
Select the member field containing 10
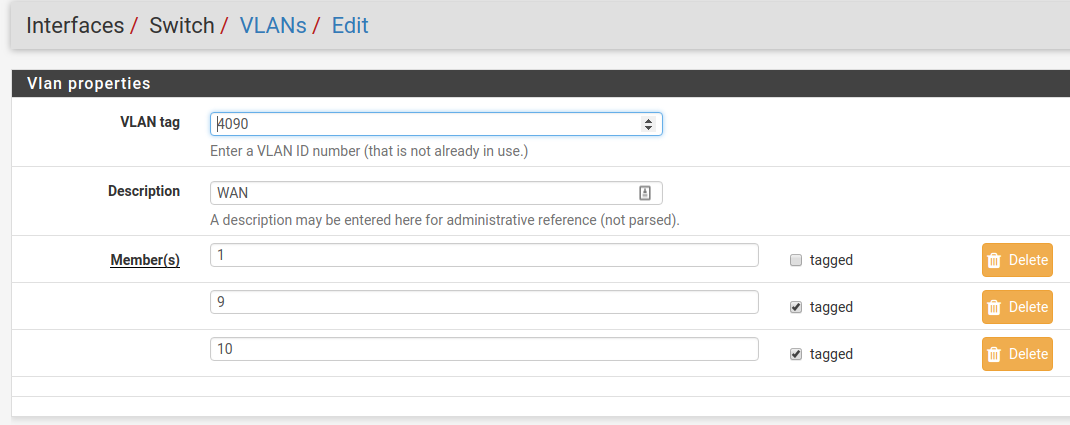point(484,349)
